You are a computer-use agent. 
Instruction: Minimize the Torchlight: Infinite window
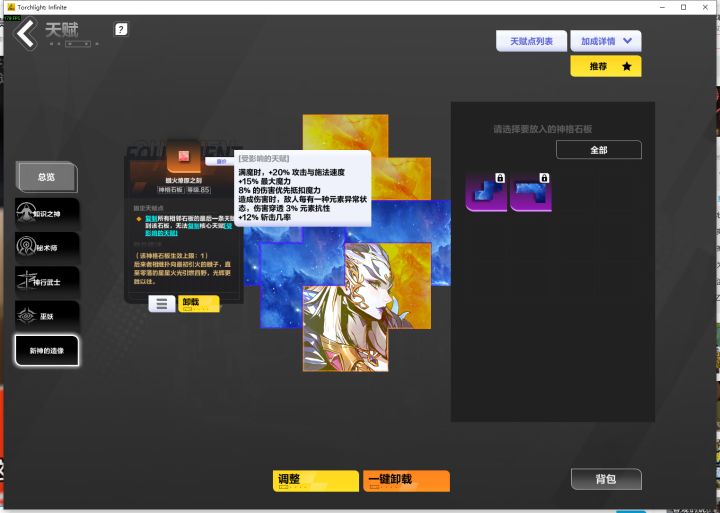(x=663, y=7)
